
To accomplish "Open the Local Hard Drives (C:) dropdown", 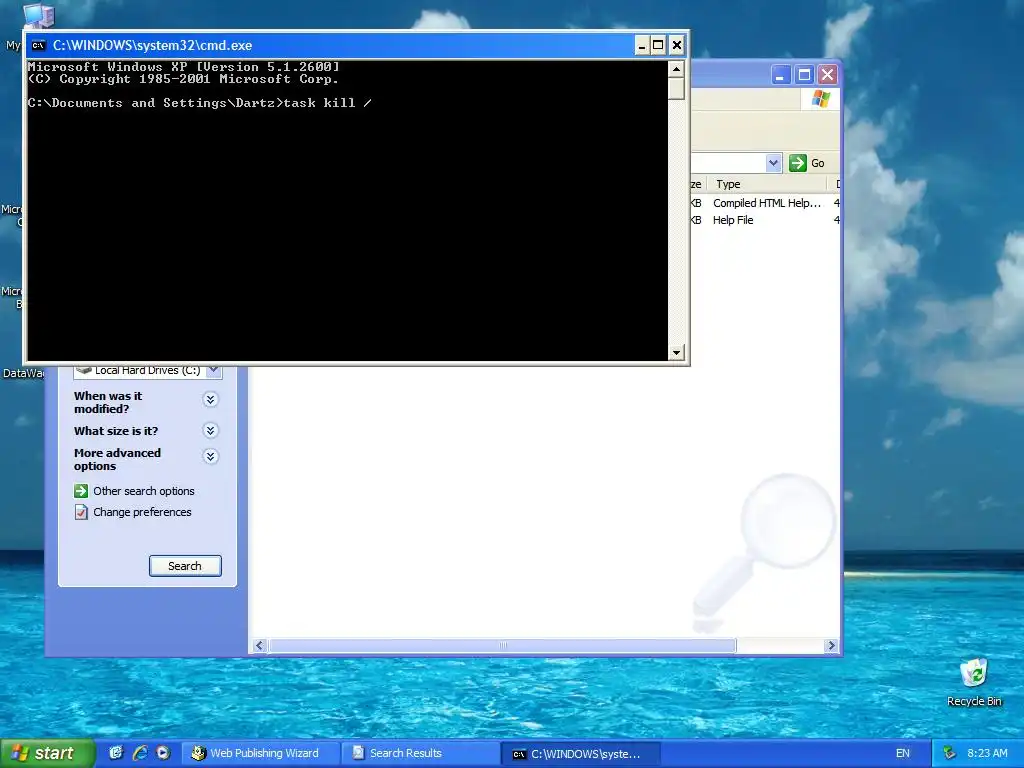I will pos(214,370).
